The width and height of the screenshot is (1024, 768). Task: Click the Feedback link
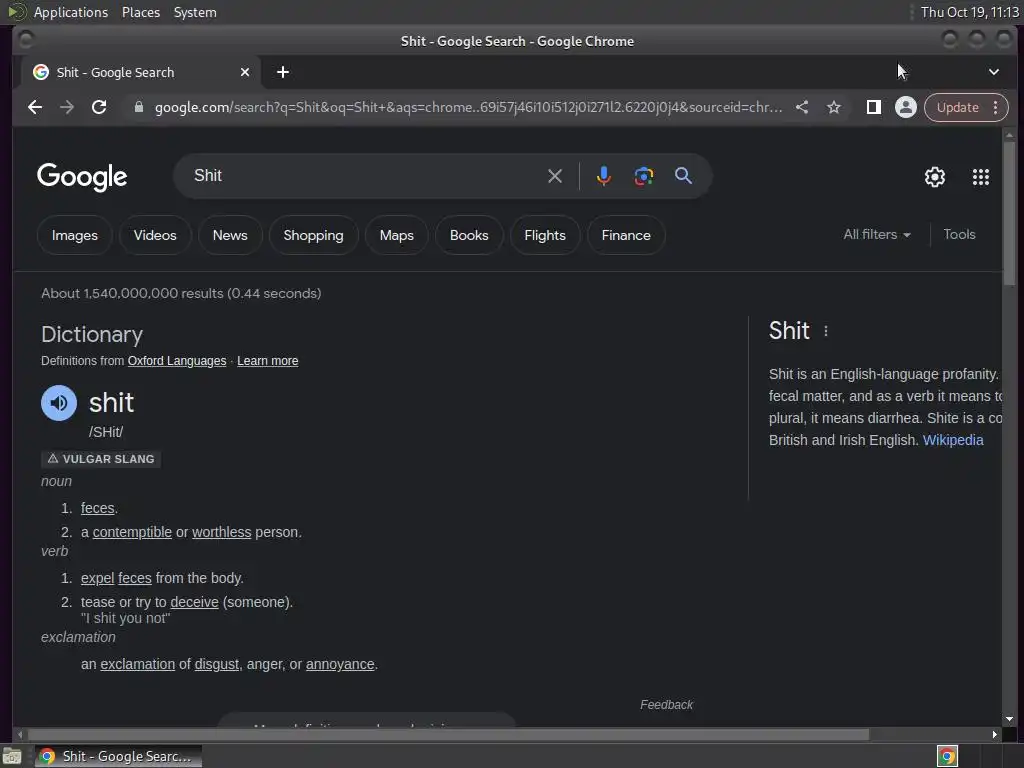[x=666, y=705]
